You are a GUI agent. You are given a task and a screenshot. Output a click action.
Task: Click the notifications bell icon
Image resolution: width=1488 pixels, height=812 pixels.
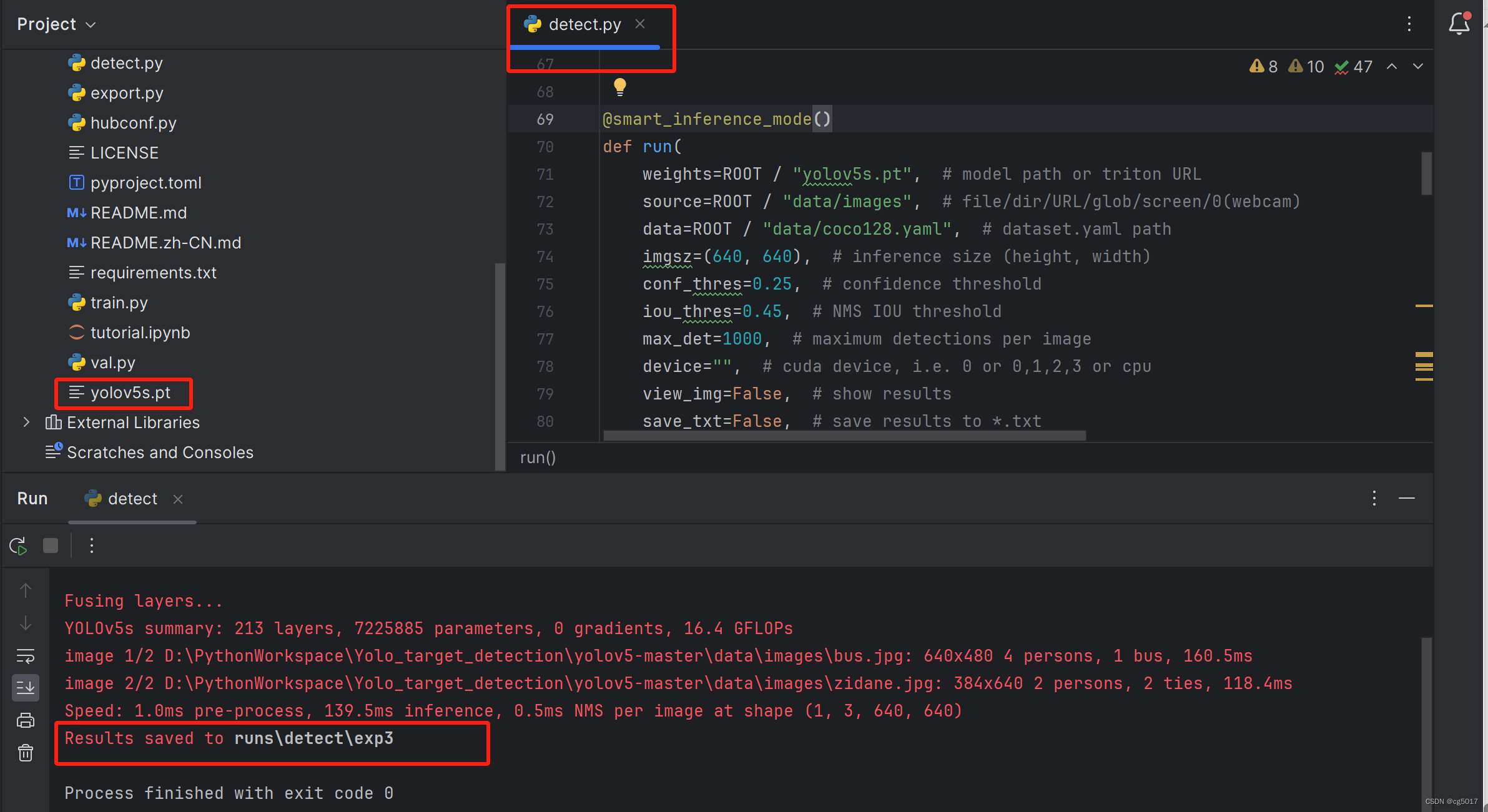(x=1459, y=24)
